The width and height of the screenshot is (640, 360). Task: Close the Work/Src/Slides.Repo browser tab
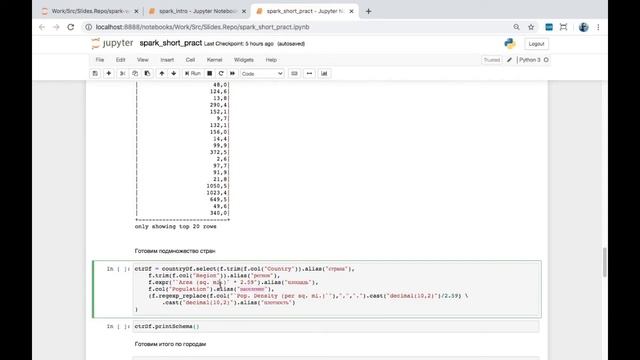[x=136, y=11]
